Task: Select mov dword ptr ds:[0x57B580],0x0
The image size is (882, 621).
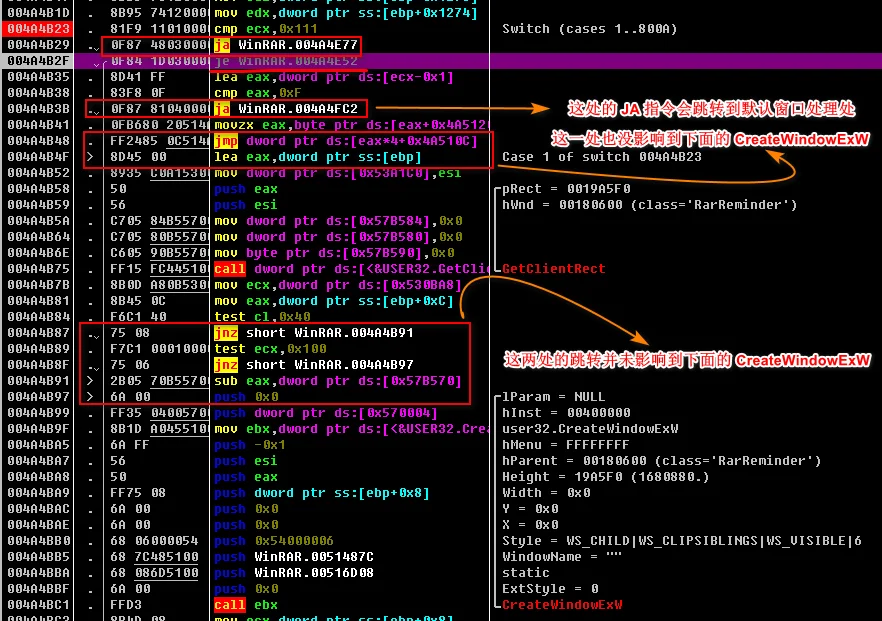Action: (x=338, y=237)
